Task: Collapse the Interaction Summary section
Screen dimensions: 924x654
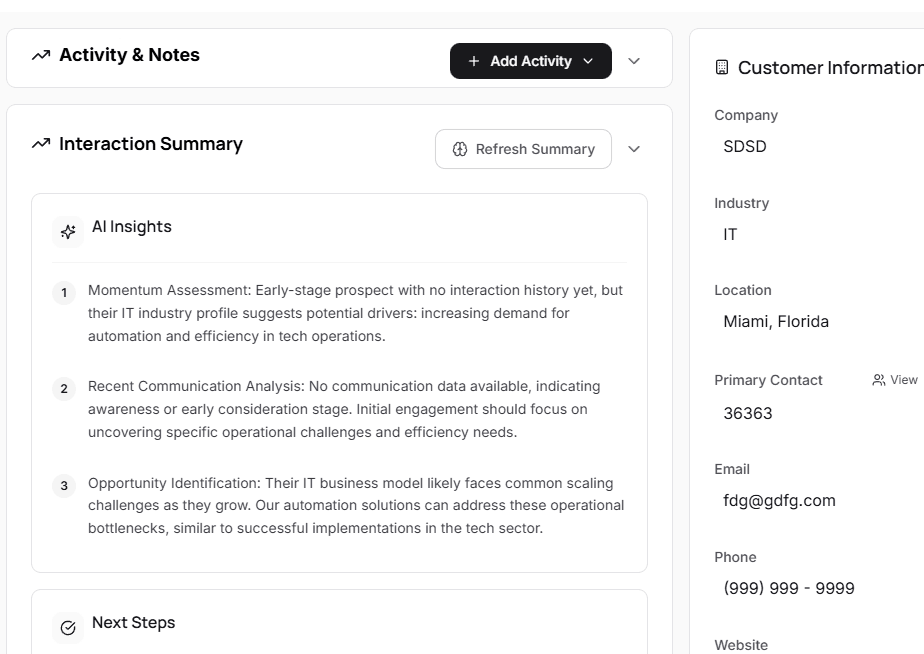Action: (634, 149)
